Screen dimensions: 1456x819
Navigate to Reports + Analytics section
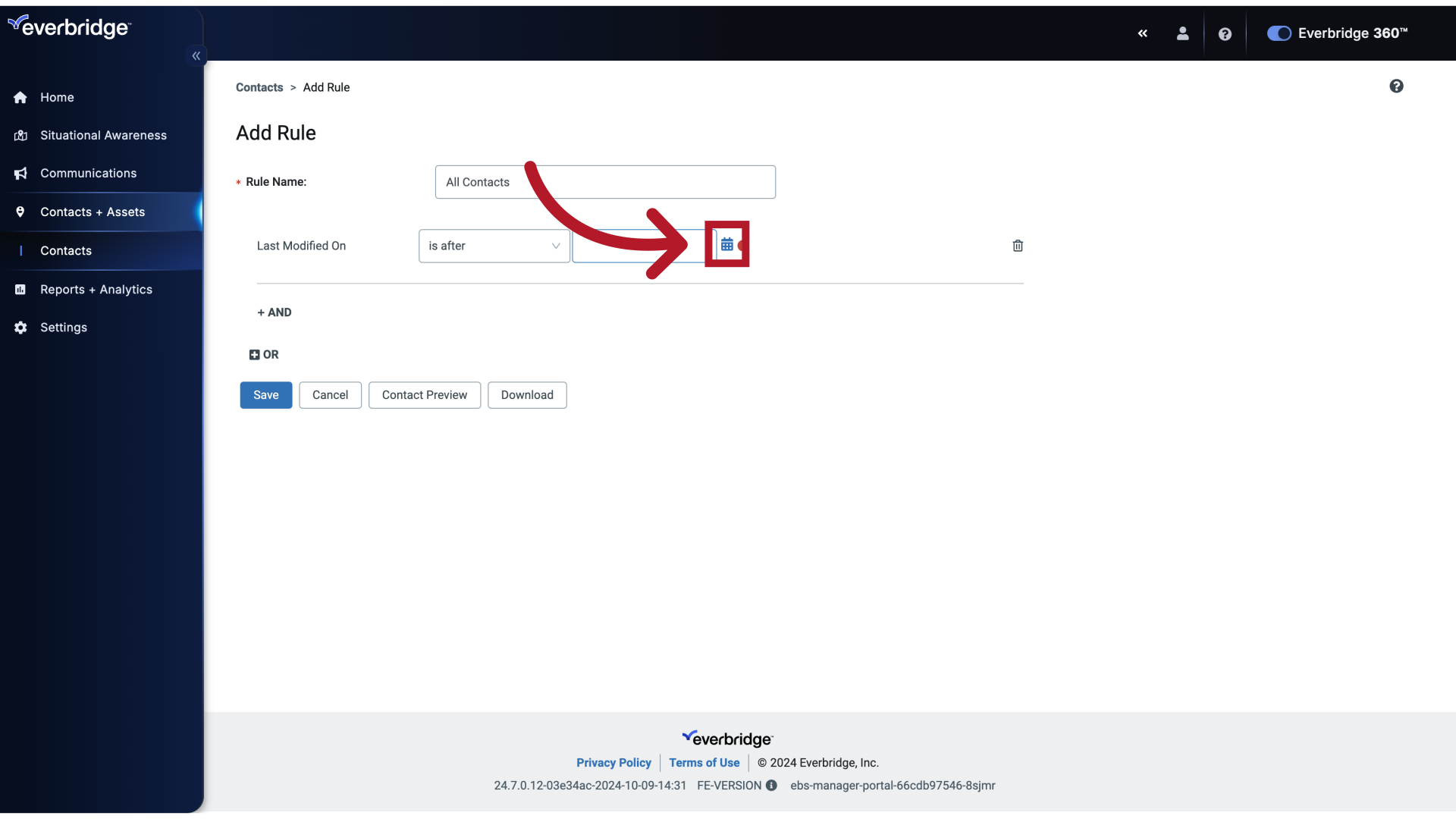pos(96,289)
